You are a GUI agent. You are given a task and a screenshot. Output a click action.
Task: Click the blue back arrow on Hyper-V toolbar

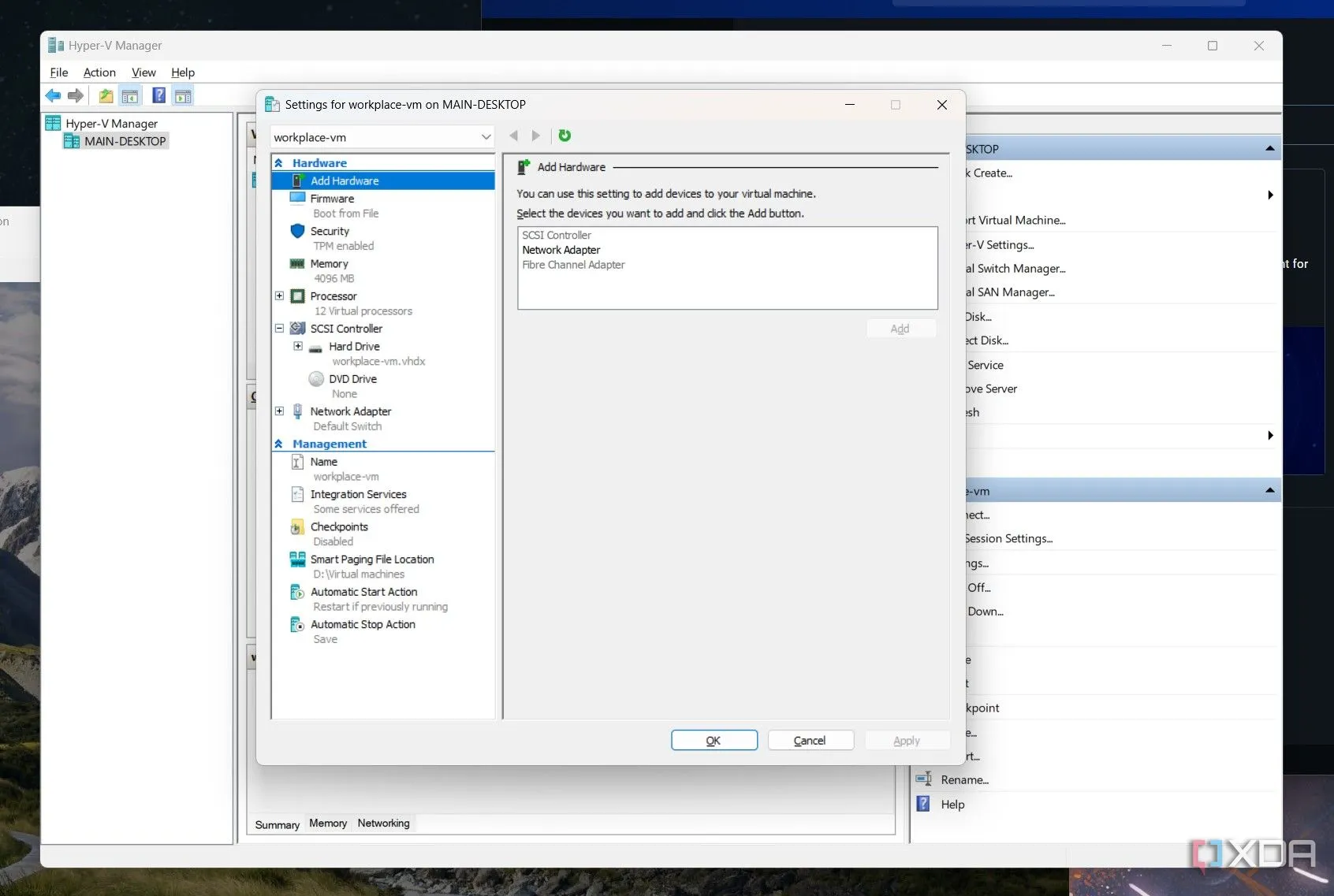53,95
